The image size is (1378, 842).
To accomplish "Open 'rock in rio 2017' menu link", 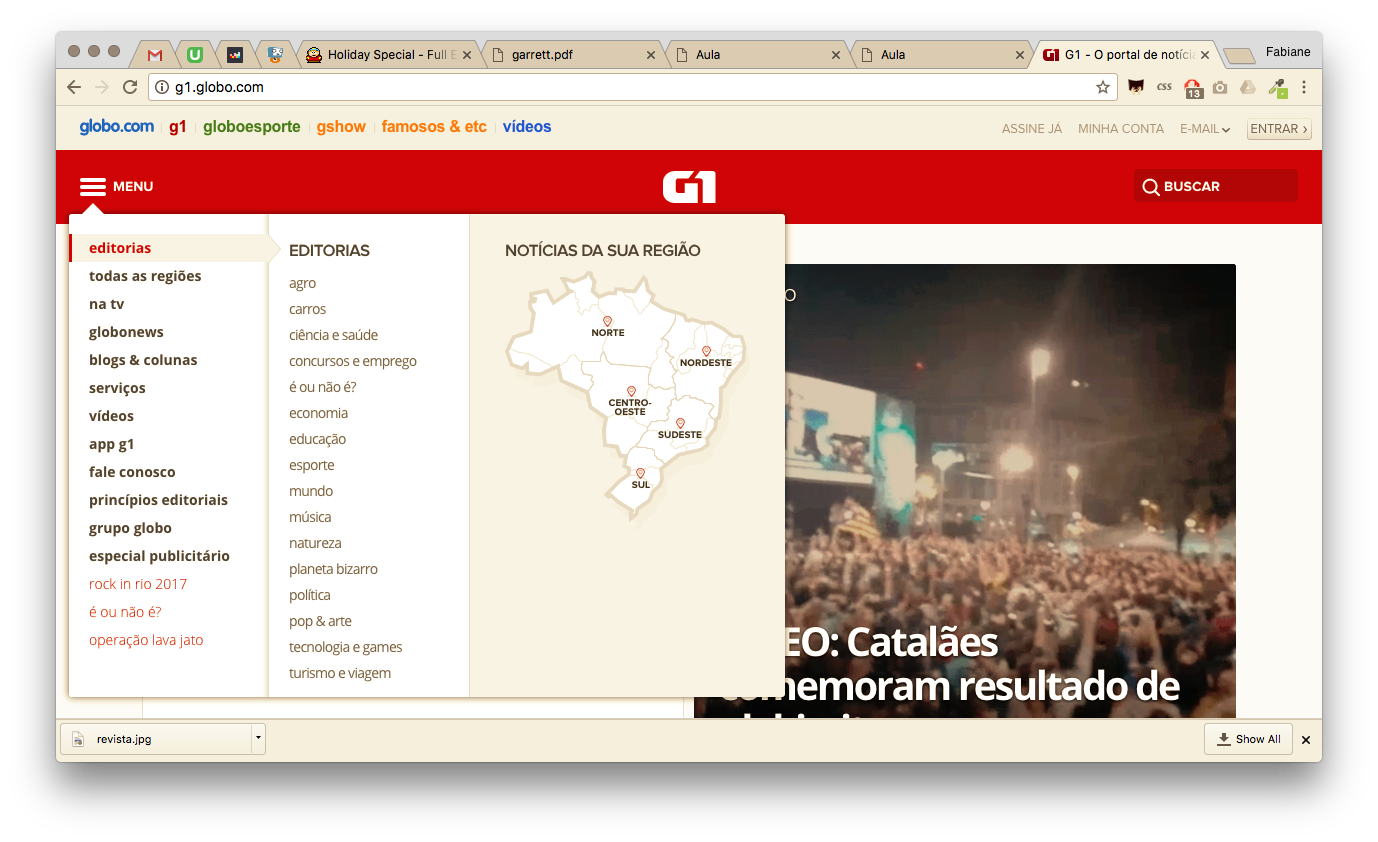I will pos(138,584).
